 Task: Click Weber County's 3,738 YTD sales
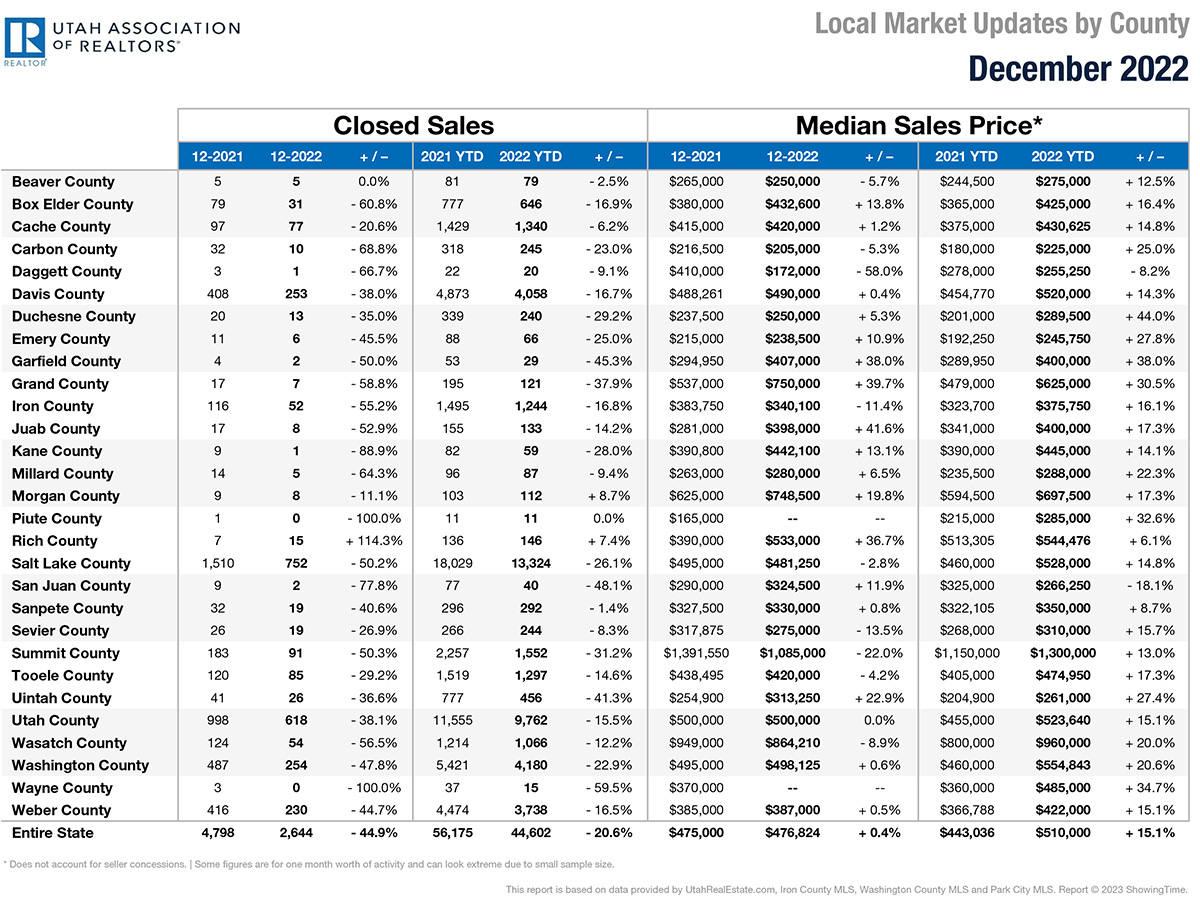tap(531, 810)
